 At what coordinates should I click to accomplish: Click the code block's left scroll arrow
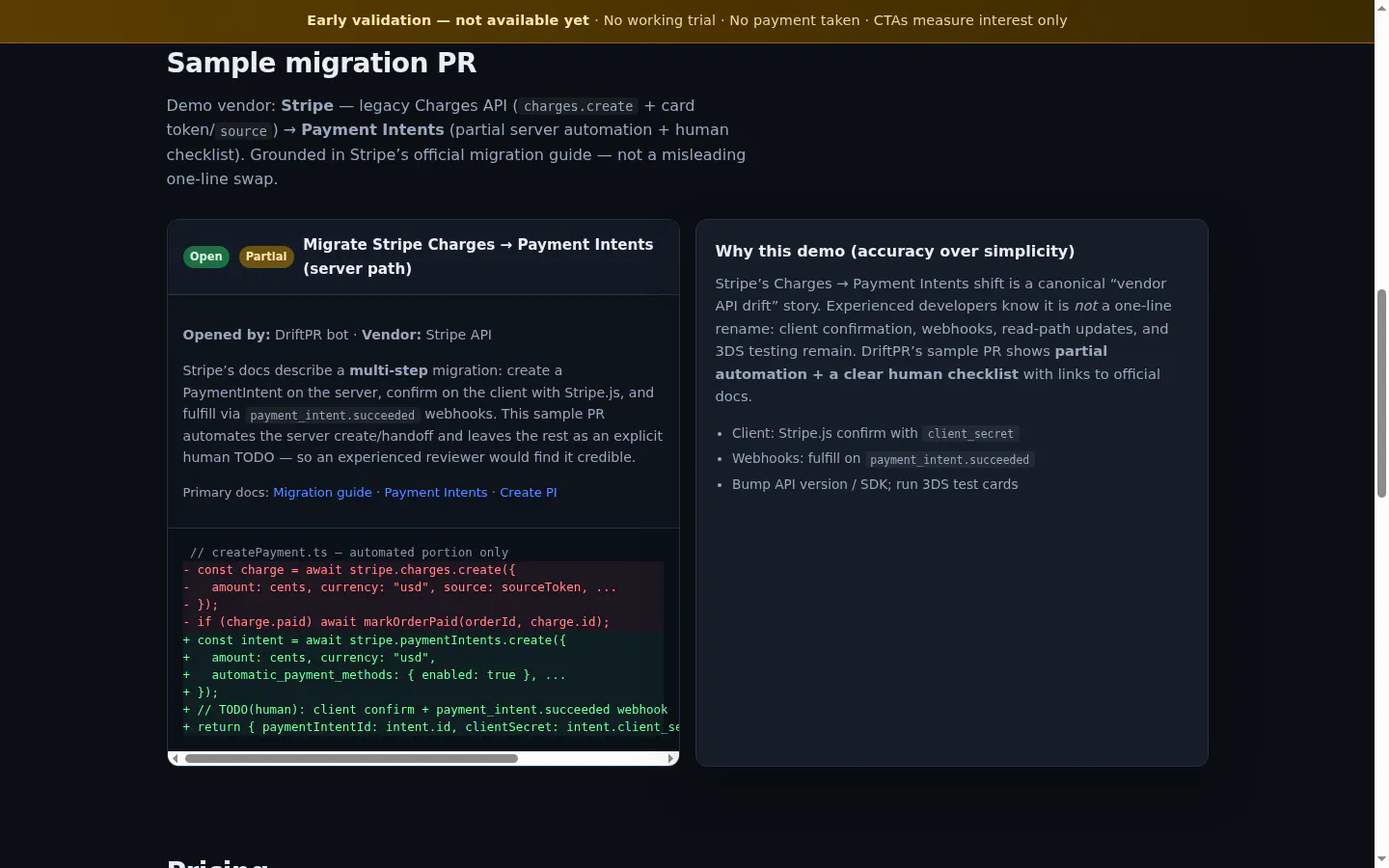click(x=174, y=759)
